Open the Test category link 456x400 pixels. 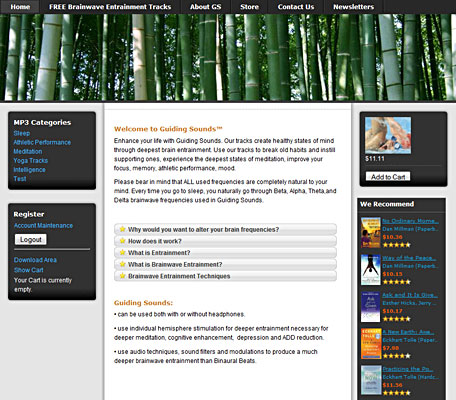20,179
